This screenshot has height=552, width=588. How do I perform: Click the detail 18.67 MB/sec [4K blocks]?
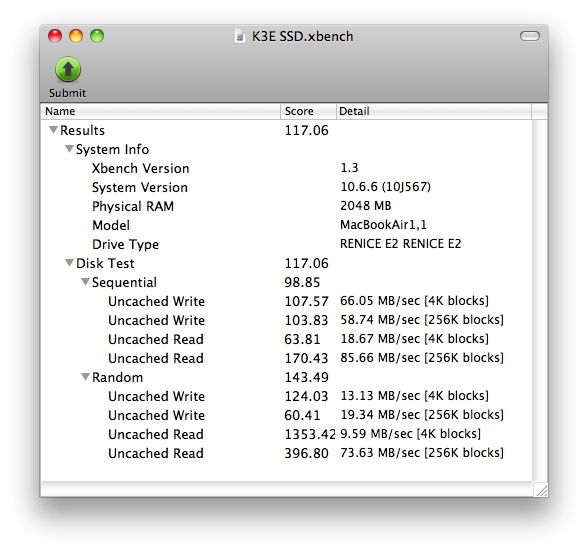coord(414,339)
